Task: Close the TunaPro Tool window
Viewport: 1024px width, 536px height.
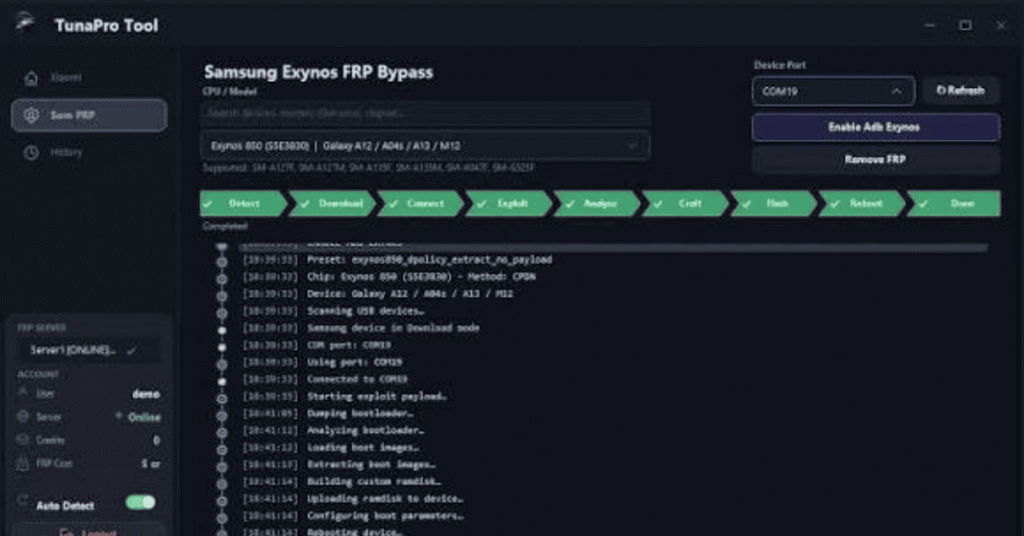Action: tap(1001, 25)
